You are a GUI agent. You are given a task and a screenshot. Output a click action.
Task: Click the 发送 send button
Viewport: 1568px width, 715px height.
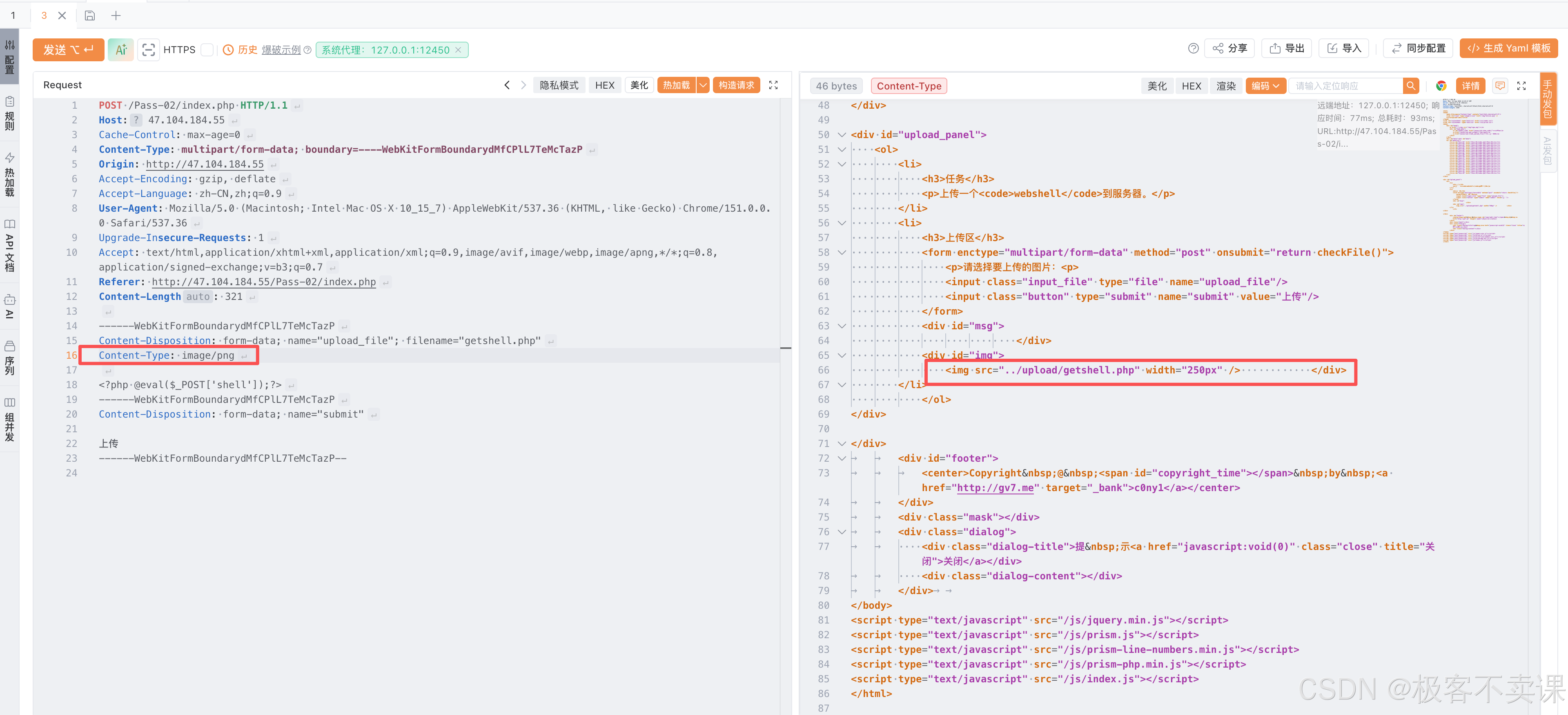pyautogui.click(x=68, y=50)
